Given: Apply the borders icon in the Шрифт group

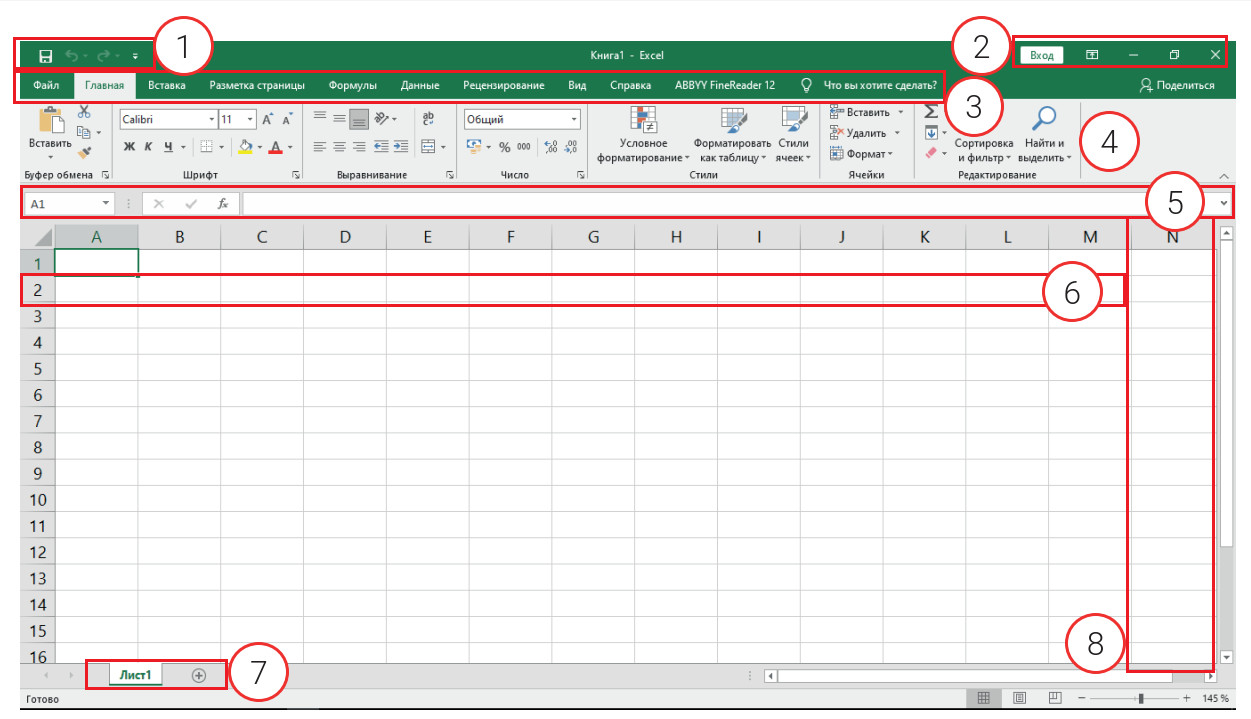Looking at the screenshot, I should coord(206,147).
